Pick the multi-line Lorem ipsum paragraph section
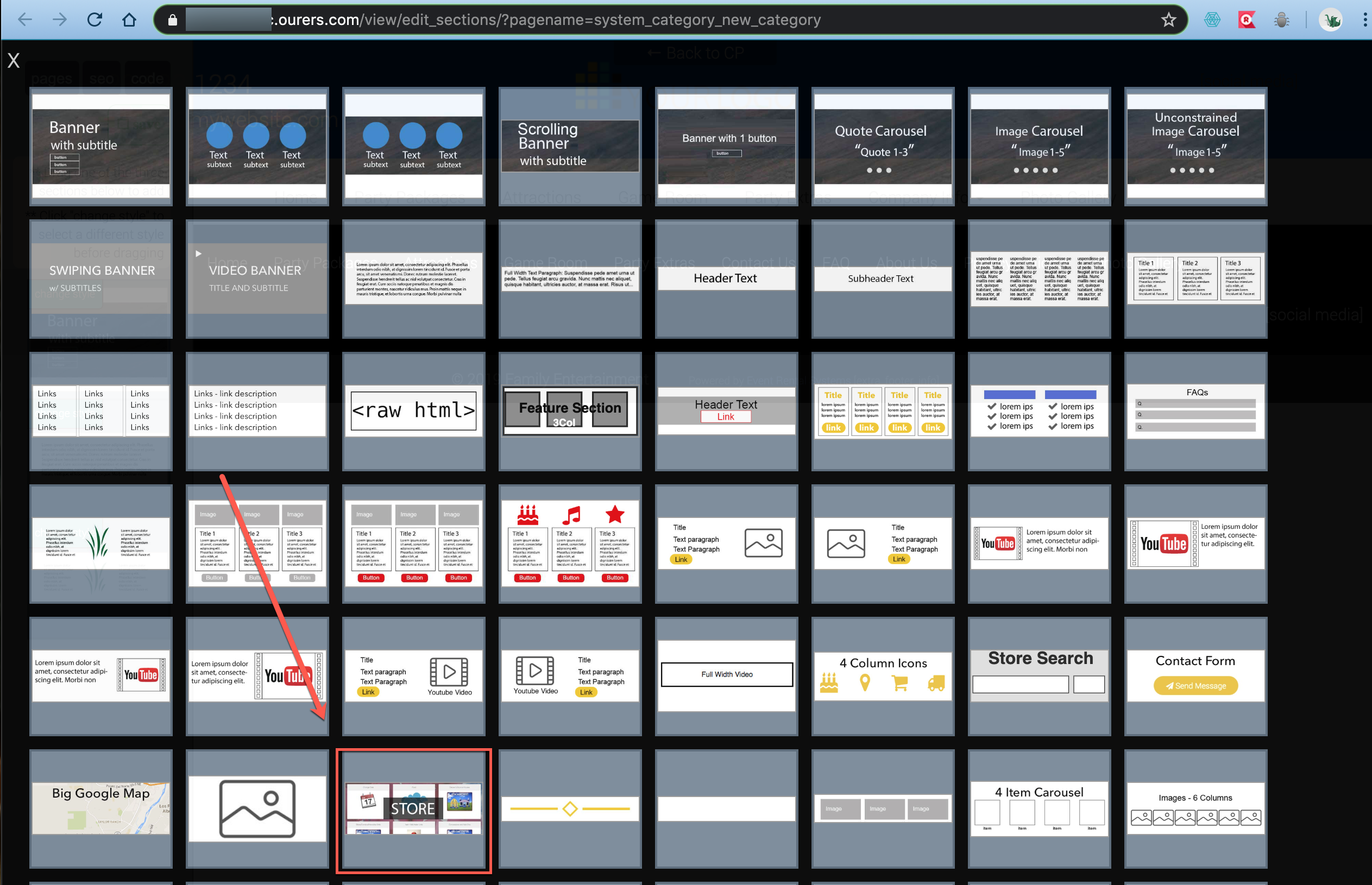1372x885 pixels. pyautogui.click(x=414, y=279)
